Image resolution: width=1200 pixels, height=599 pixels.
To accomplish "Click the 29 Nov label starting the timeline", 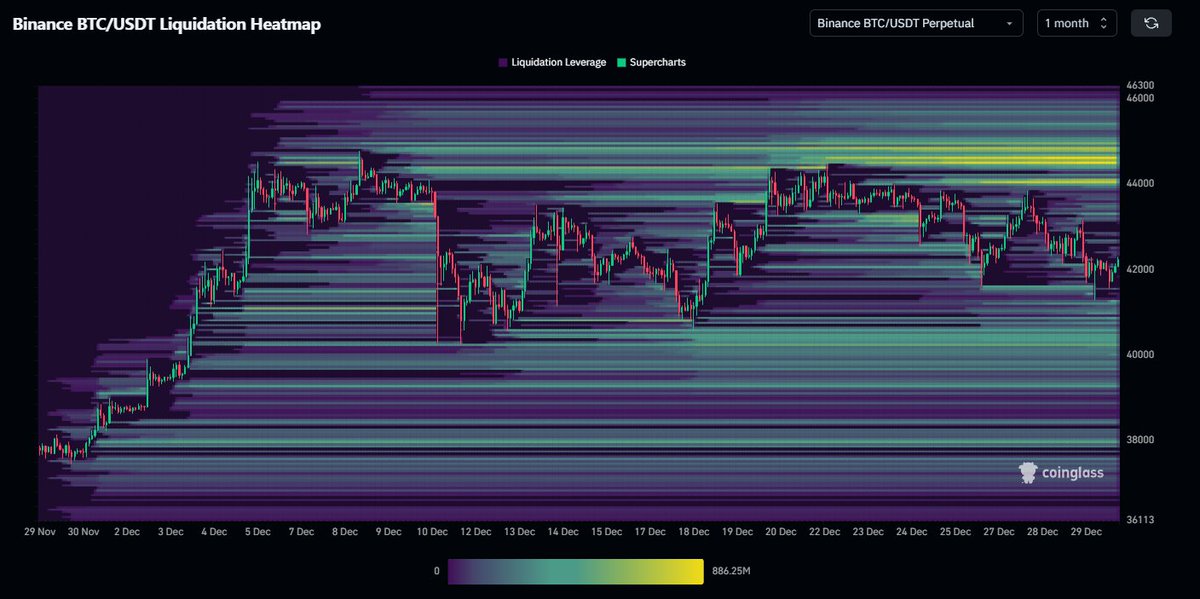I will pos(40,531).
